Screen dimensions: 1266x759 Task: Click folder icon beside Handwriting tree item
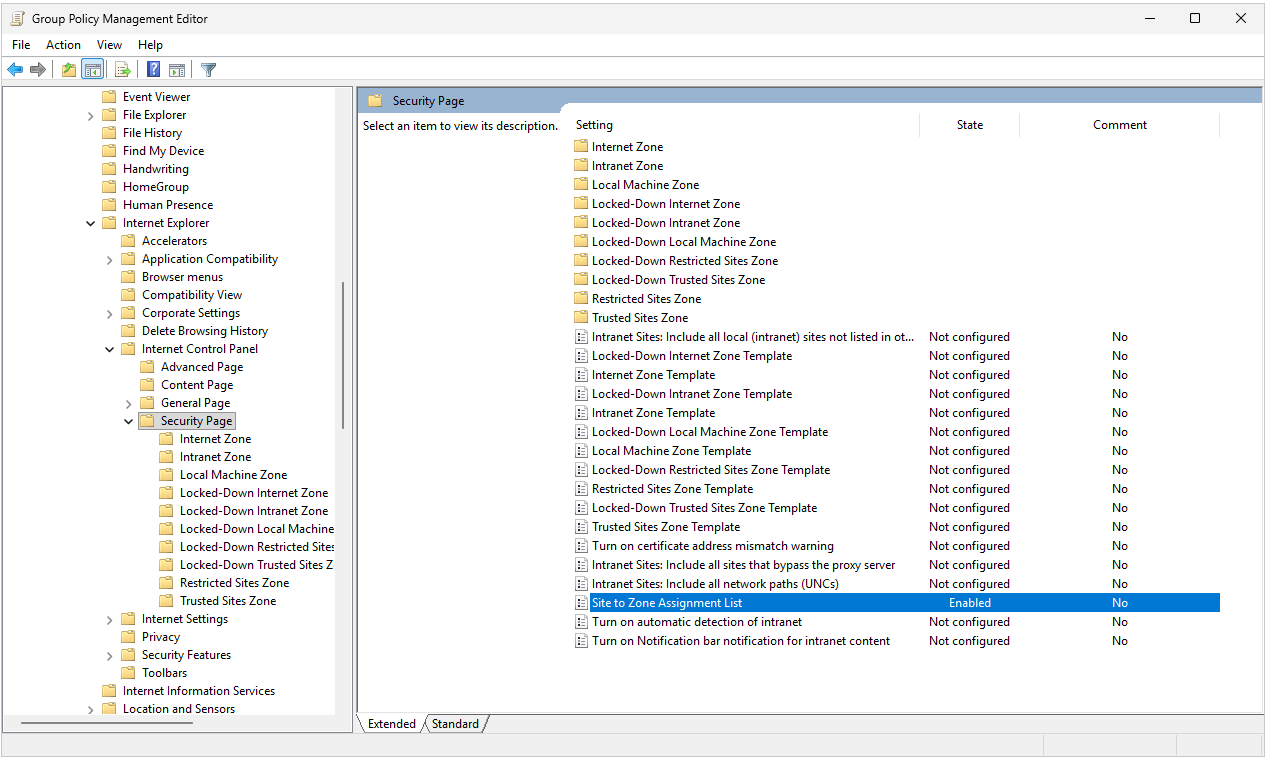[x=109, y=169]
